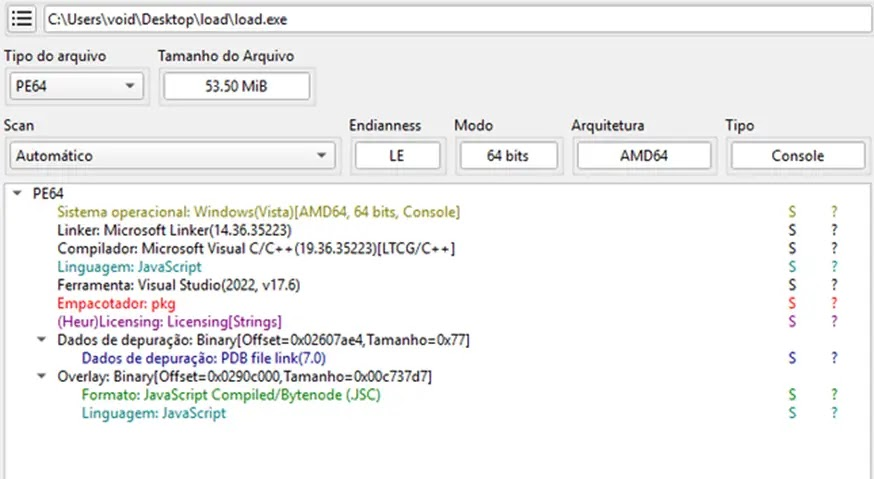The height and width of the screenshot is (479, 874).
Task: Collapse the Dados de depuração Binary node
Action: pyautogui.click(x=41, y=340)
